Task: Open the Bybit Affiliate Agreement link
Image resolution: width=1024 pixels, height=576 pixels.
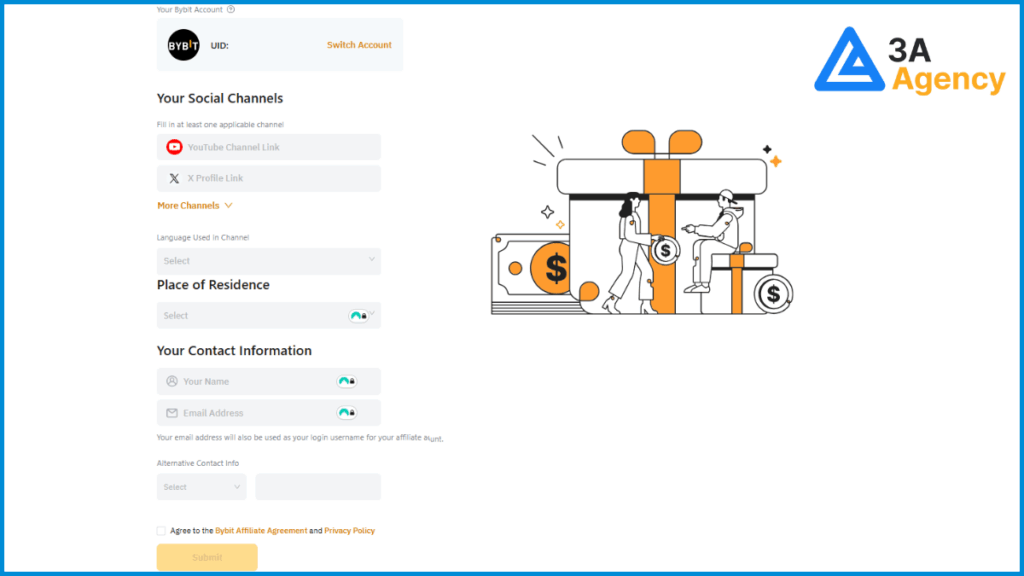Action: (x=261, y=531)
